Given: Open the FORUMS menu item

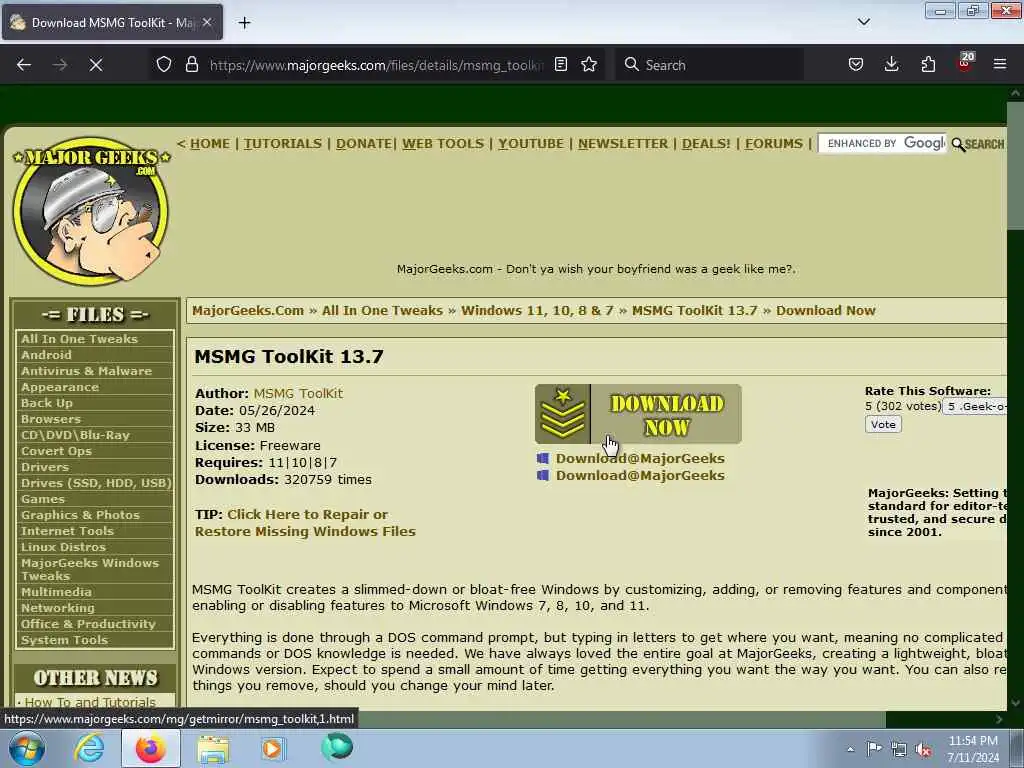Looking at the screenshot, I should 774,144.
